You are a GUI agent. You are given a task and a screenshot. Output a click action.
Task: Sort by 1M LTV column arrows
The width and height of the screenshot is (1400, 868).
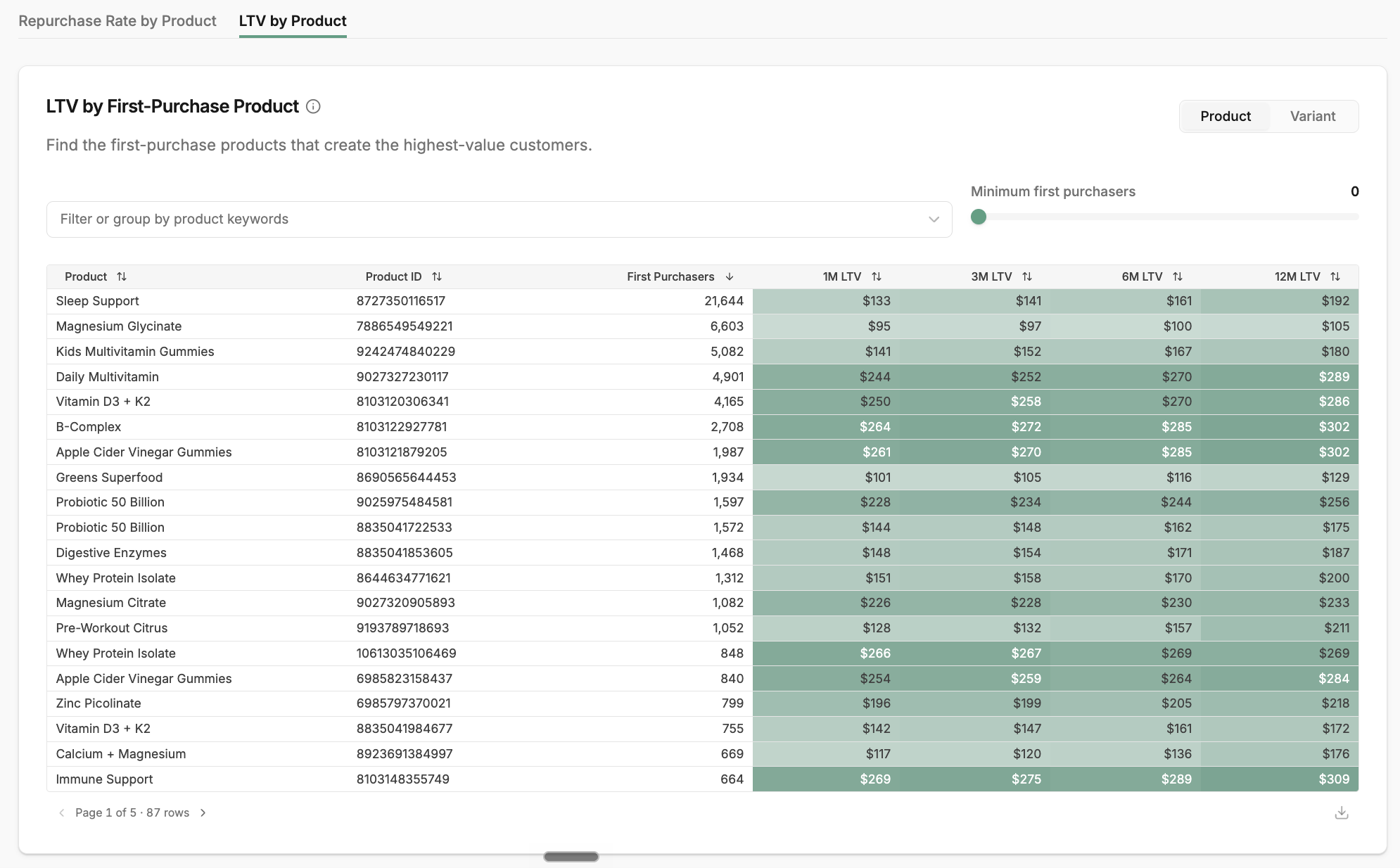tap(877, 276)
